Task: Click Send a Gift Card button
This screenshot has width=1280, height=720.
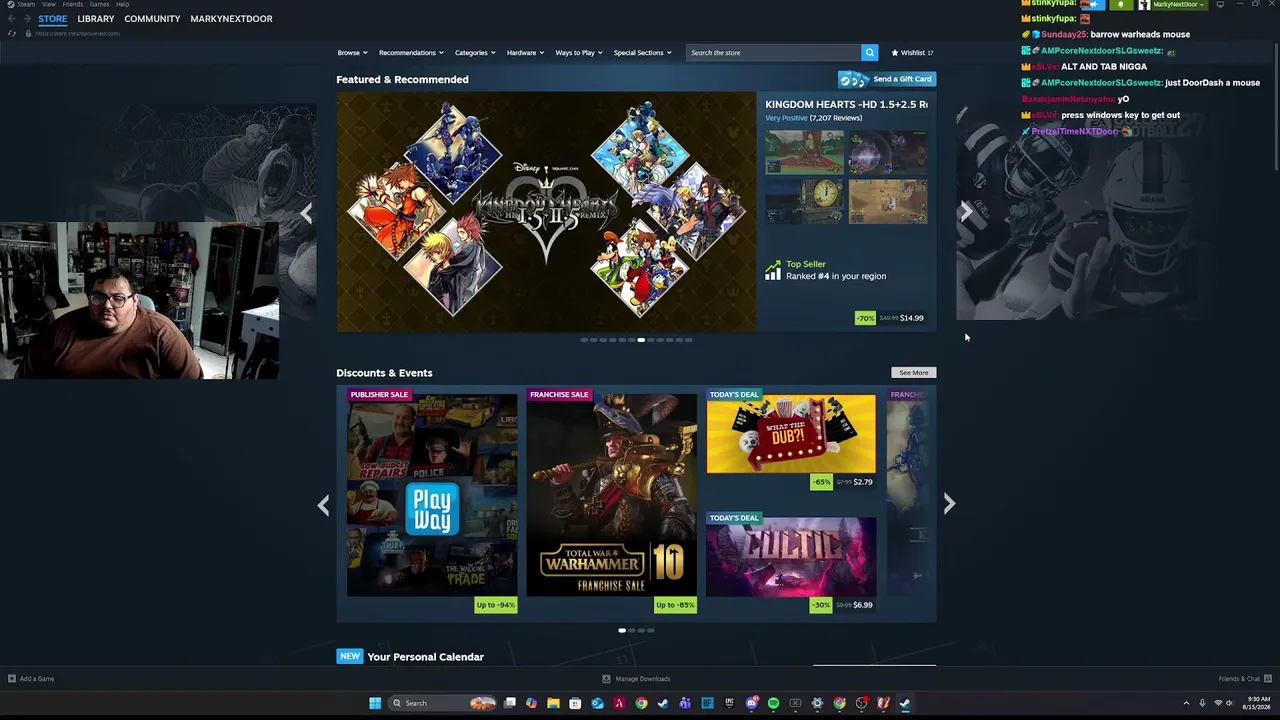Action: tap(887, 79)
